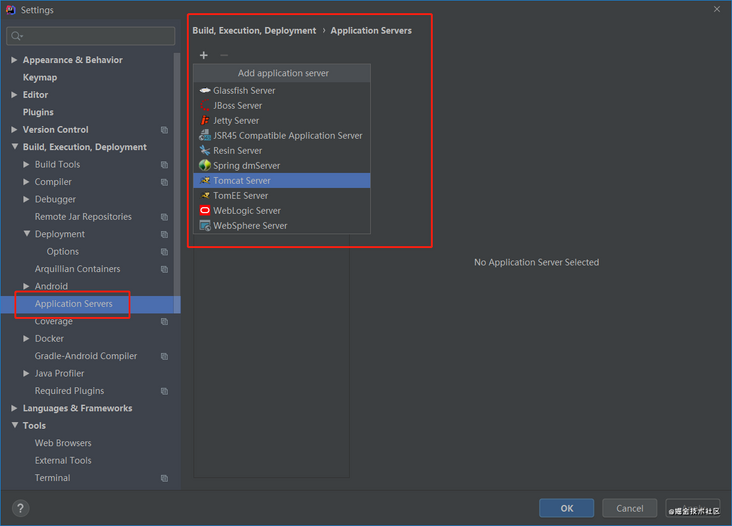Click the Resin Server icon

pyautogui.click(x=205, y=151)
